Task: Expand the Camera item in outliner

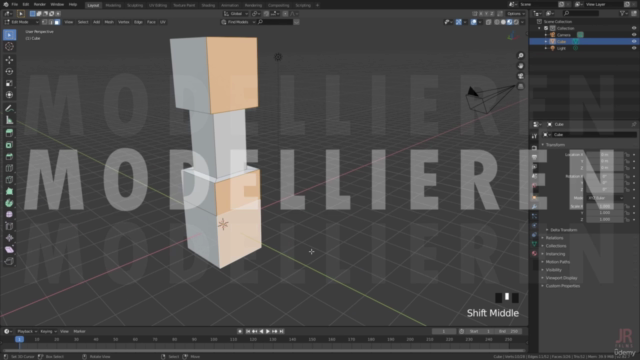Action: (x=546, y=35)
